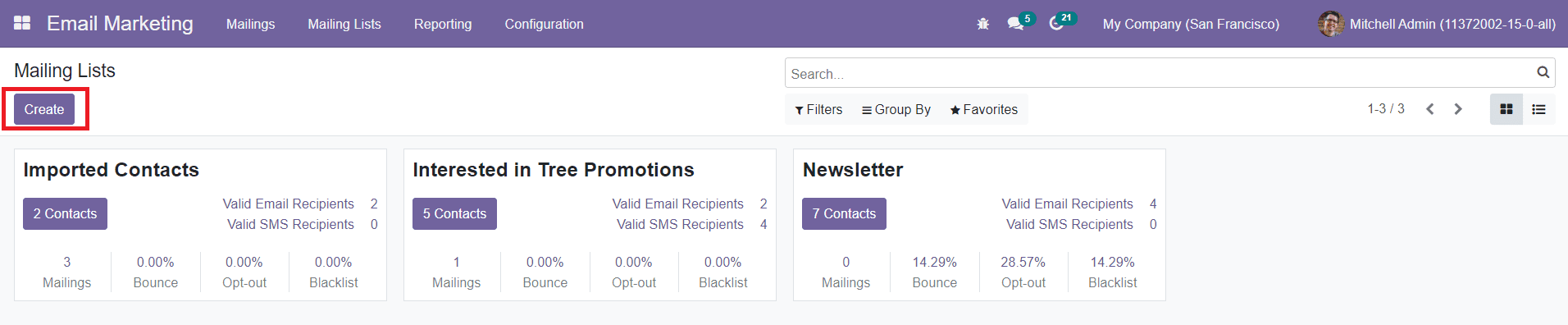The width and height of the screenshot is (1568, 325).
Task: Open the Mitchell Admin user menu
Action: point(1437,24)
